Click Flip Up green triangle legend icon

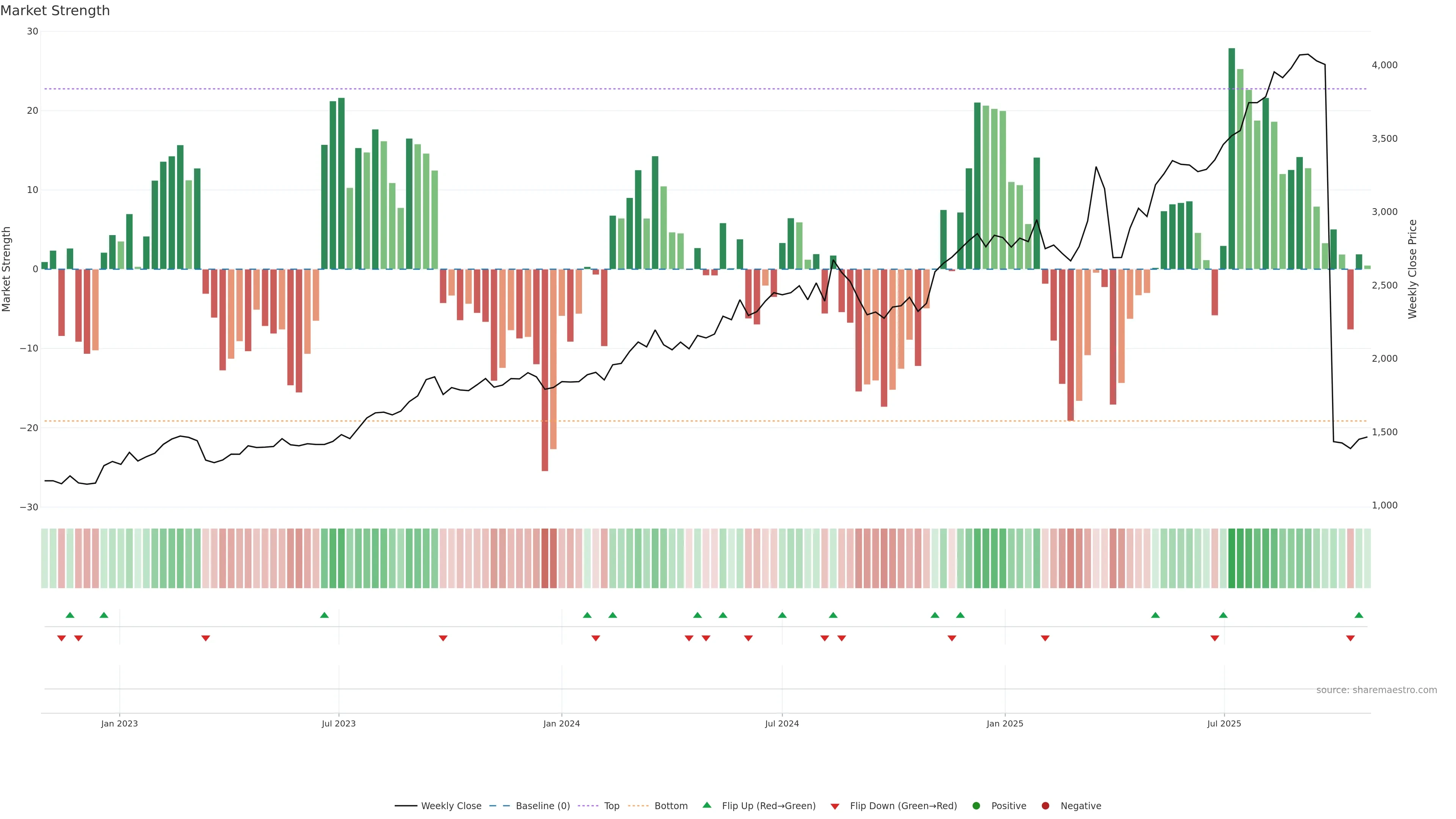(x=706, y=805)
